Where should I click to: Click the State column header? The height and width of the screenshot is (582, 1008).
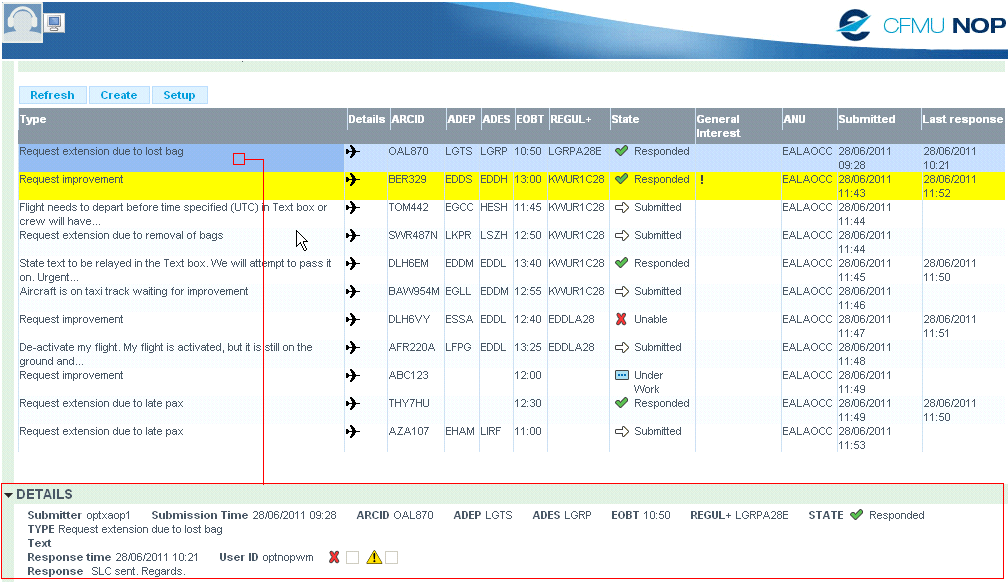(625, 119)
